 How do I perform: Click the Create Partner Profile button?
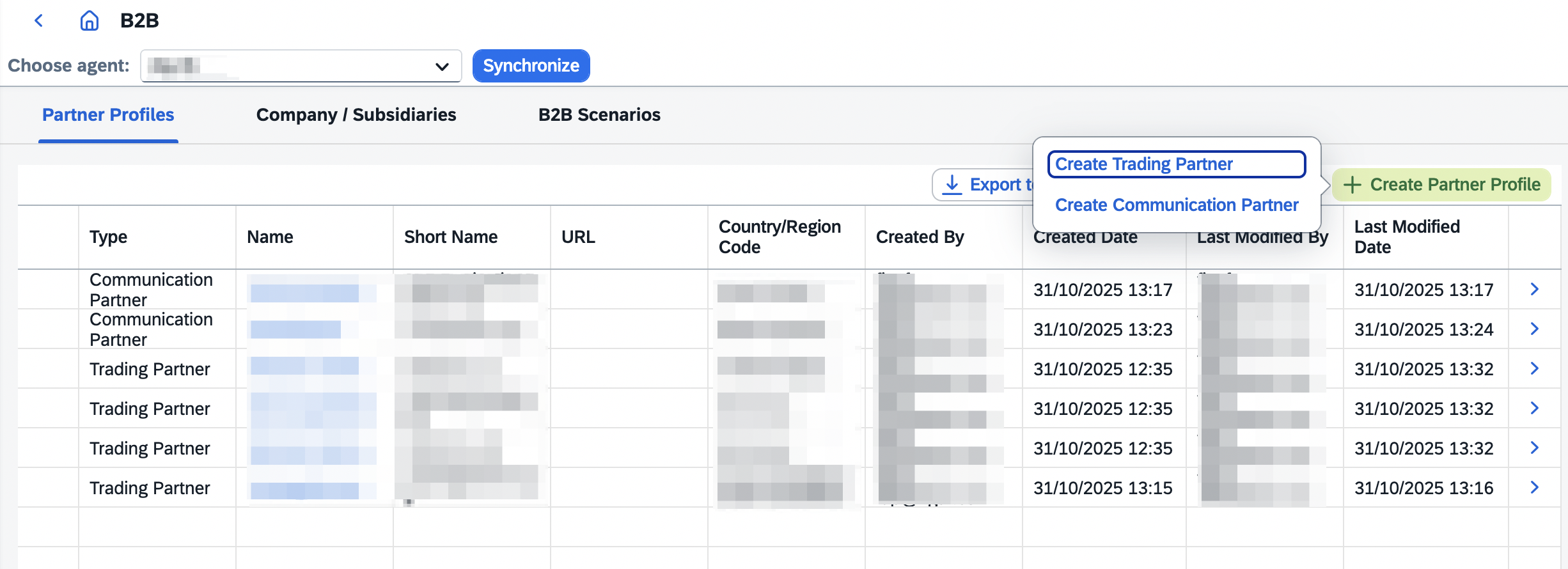1442,185
